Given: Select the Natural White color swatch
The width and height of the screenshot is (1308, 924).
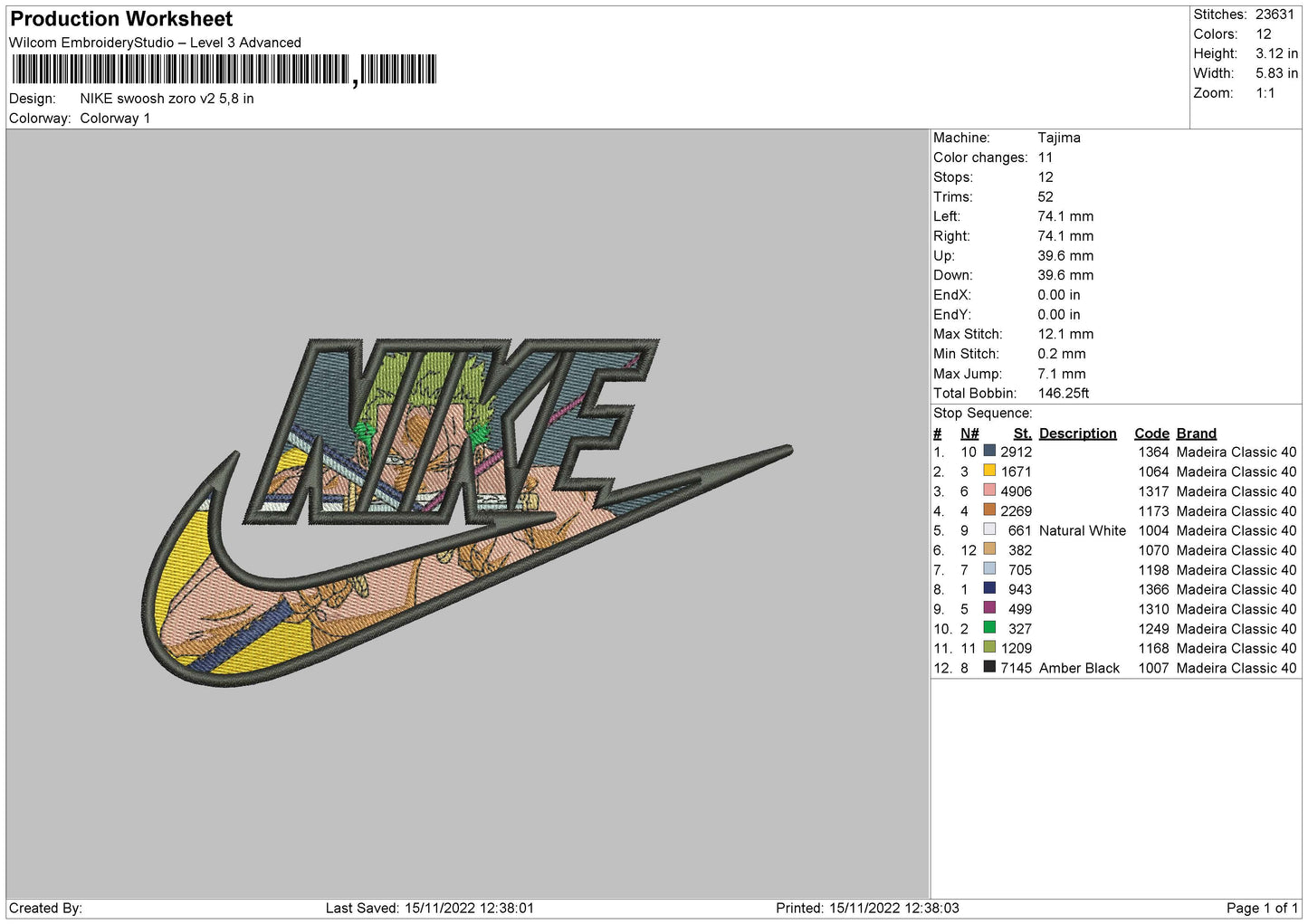Looking at the screenshot, I should pyautogui.click(x=989, y=529).
